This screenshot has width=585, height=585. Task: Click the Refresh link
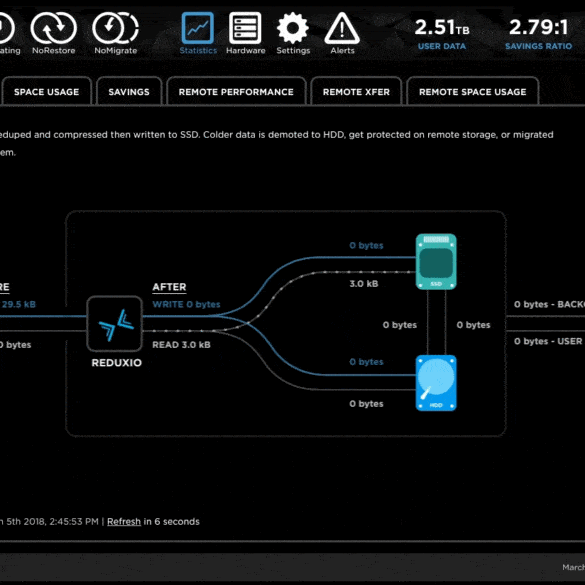pyautogui.click(x=124, y=522)
